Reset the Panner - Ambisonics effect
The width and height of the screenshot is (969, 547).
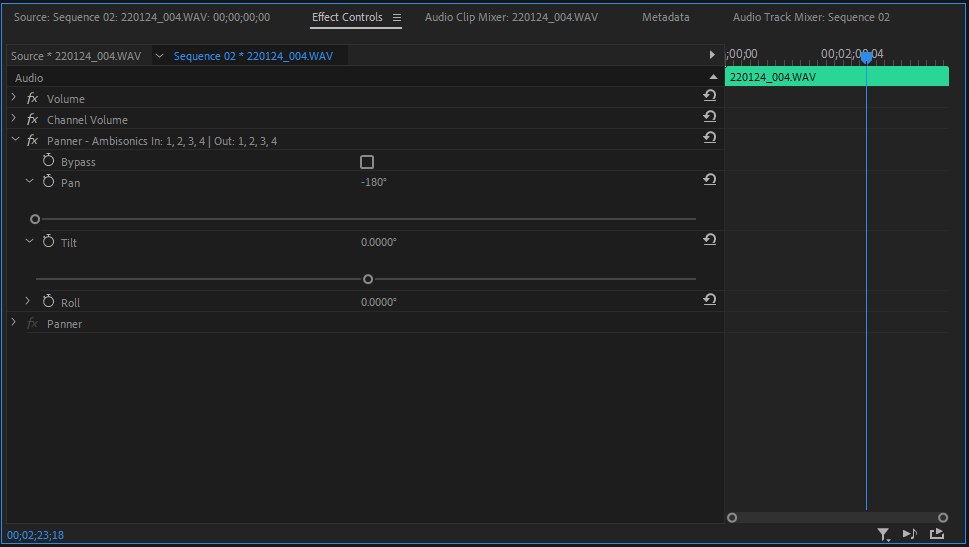pyautogui.click(x=709, y=137)
